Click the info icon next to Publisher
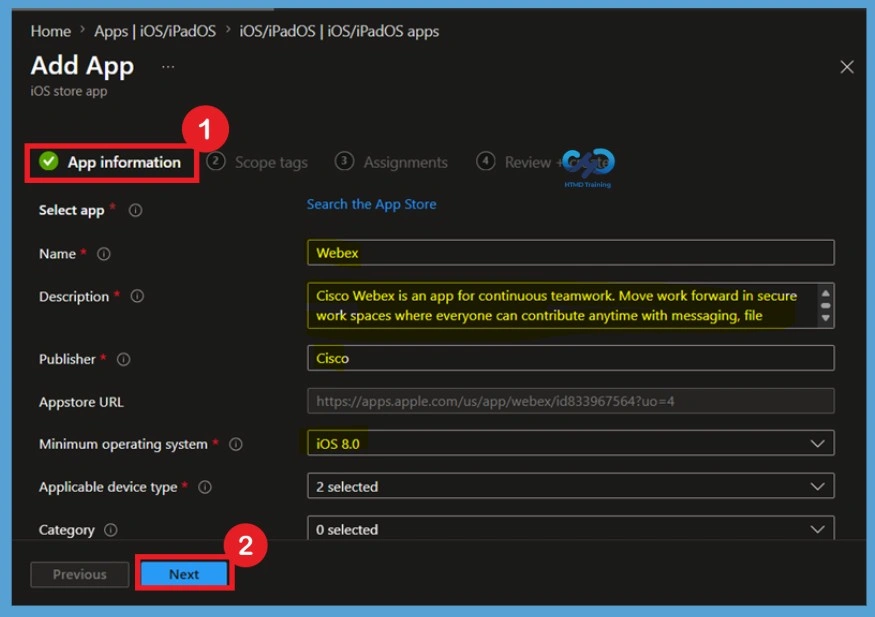 pyautogui.click(x=123, y=359)
